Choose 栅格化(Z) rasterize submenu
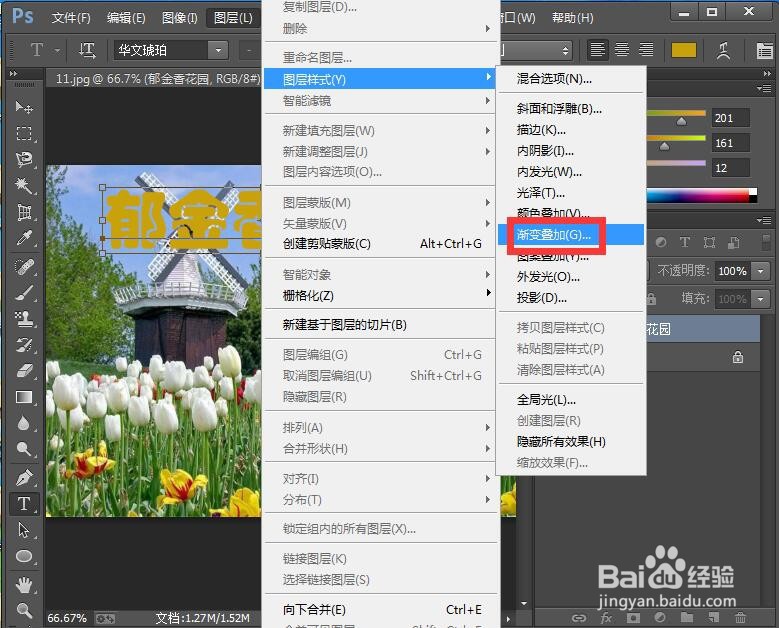This screenshot has width=779, height=628. (381, 296)
